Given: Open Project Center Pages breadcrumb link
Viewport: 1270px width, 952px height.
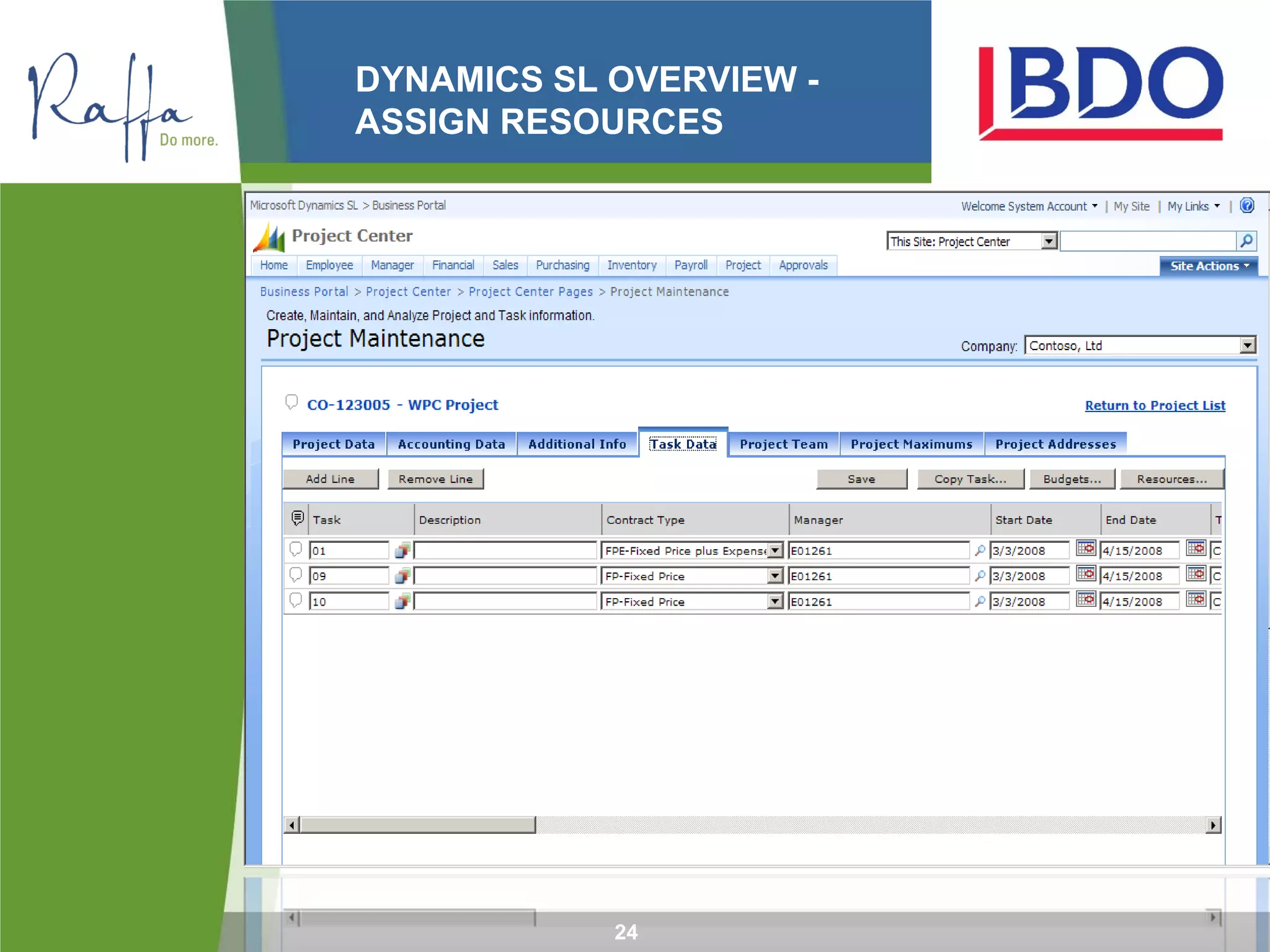Looking at the screenshot, I should pyautogui.click(x=531, y=292).
